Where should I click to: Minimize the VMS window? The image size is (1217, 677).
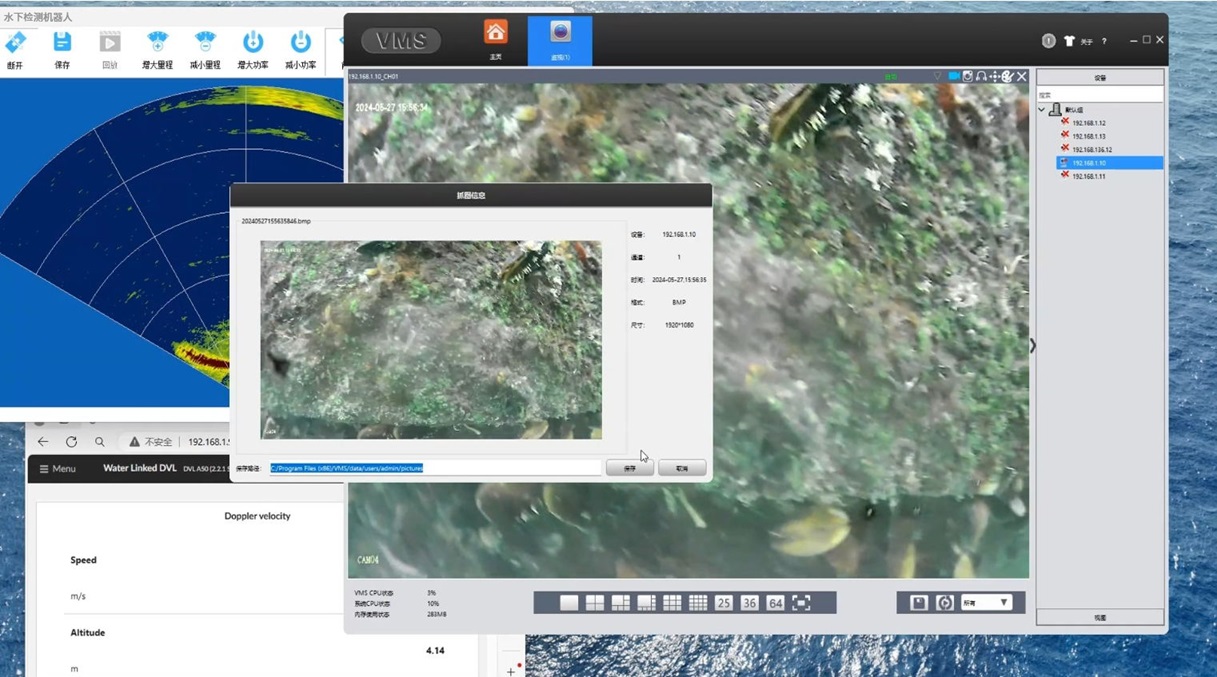1131,40
